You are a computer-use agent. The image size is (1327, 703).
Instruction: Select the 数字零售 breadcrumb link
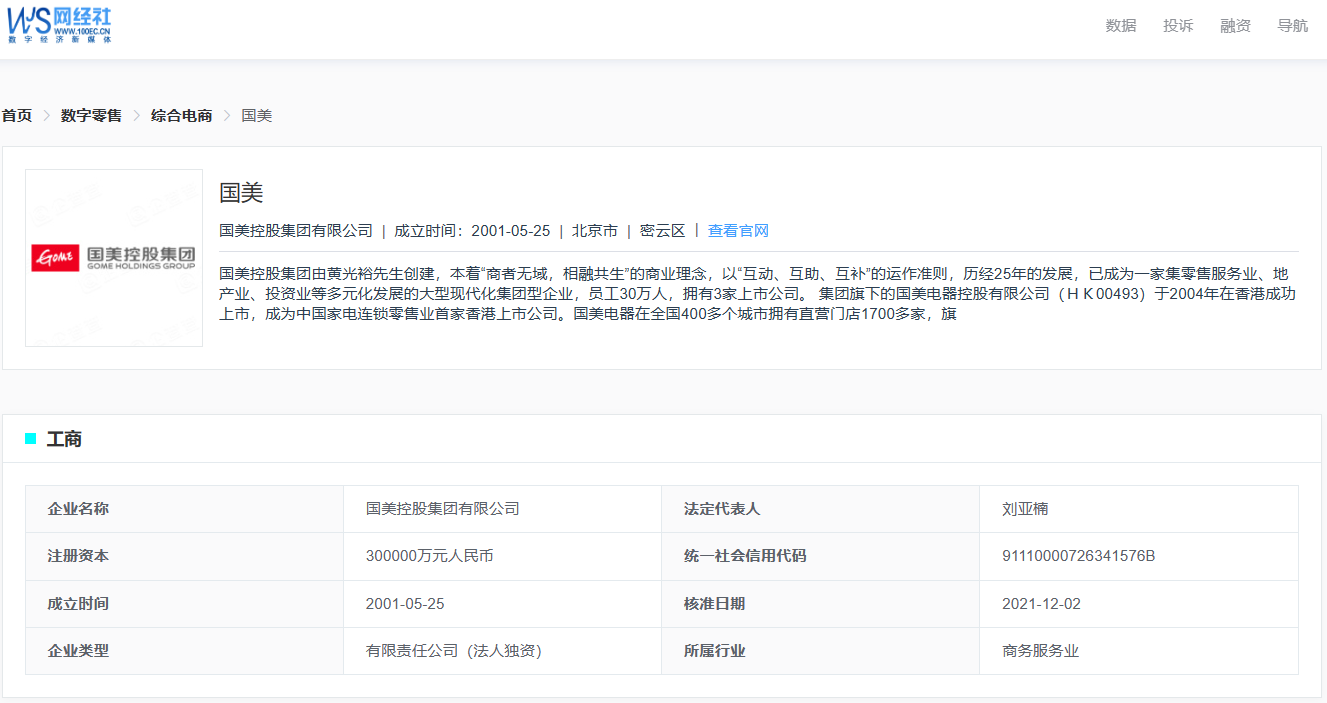[91, 116]
